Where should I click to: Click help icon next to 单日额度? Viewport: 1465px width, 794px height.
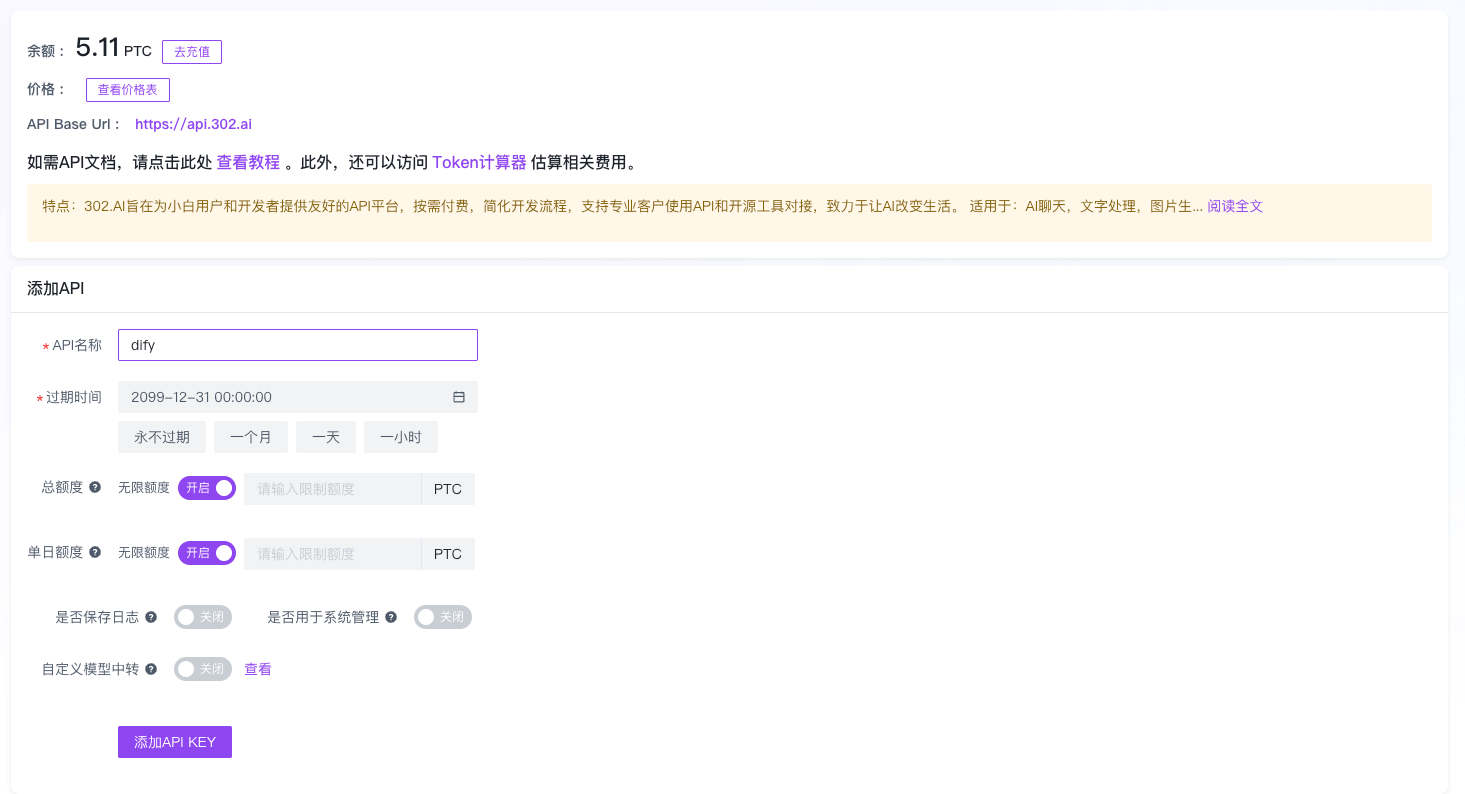(x=95, y=552)
